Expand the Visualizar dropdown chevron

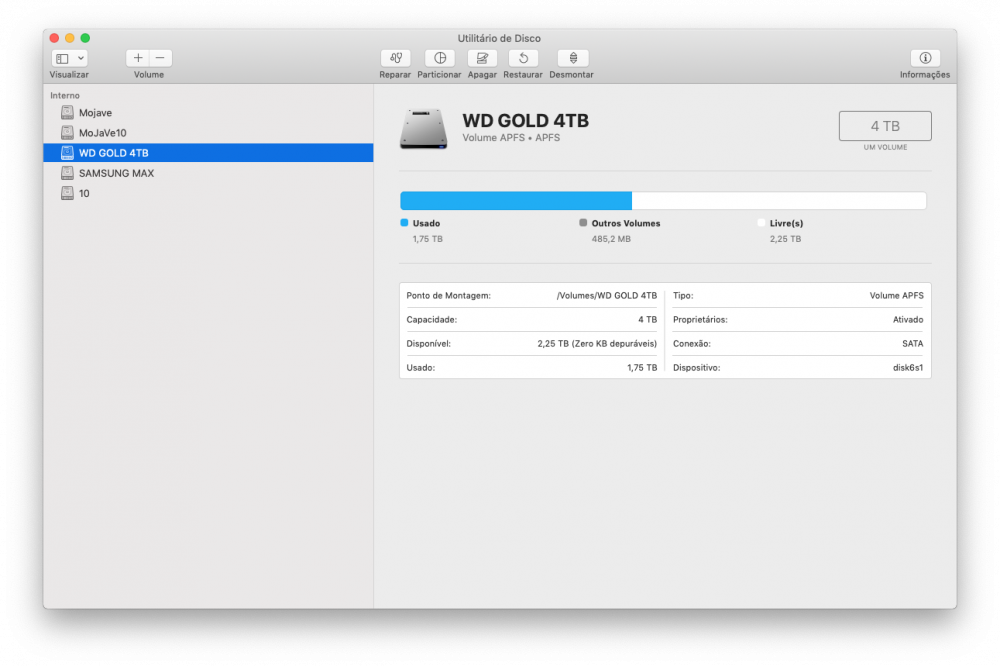(81, 58)
